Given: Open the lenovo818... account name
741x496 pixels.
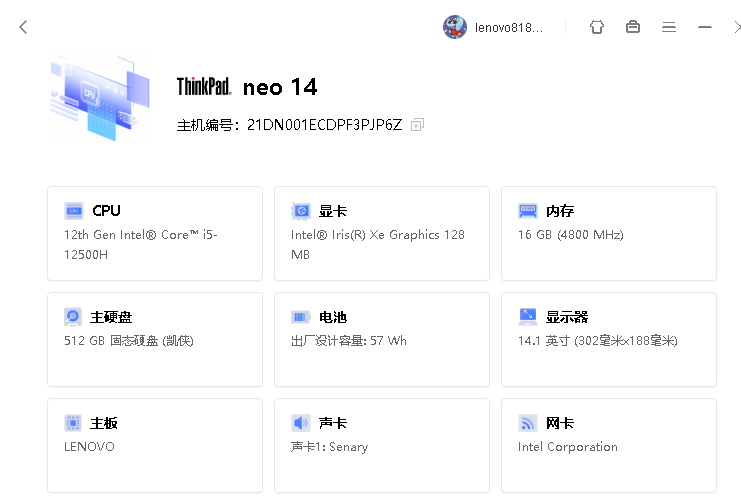Looking at the screenshot, I should [x=508, y=28].
